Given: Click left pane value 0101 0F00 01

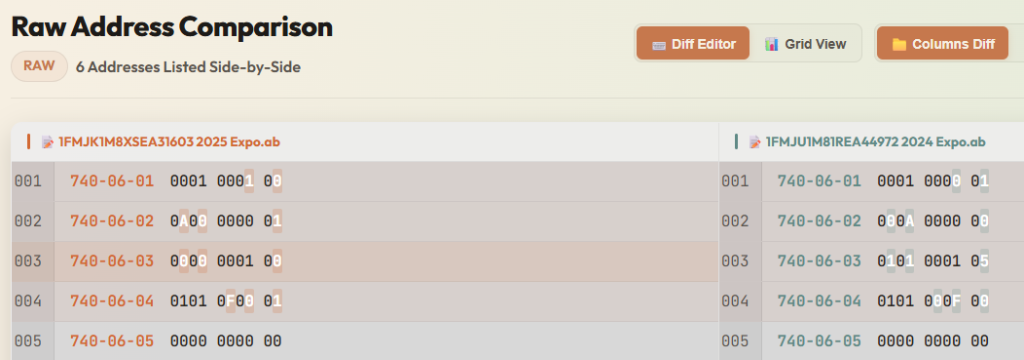Looking at the screenshot, I should coord(226,301).
